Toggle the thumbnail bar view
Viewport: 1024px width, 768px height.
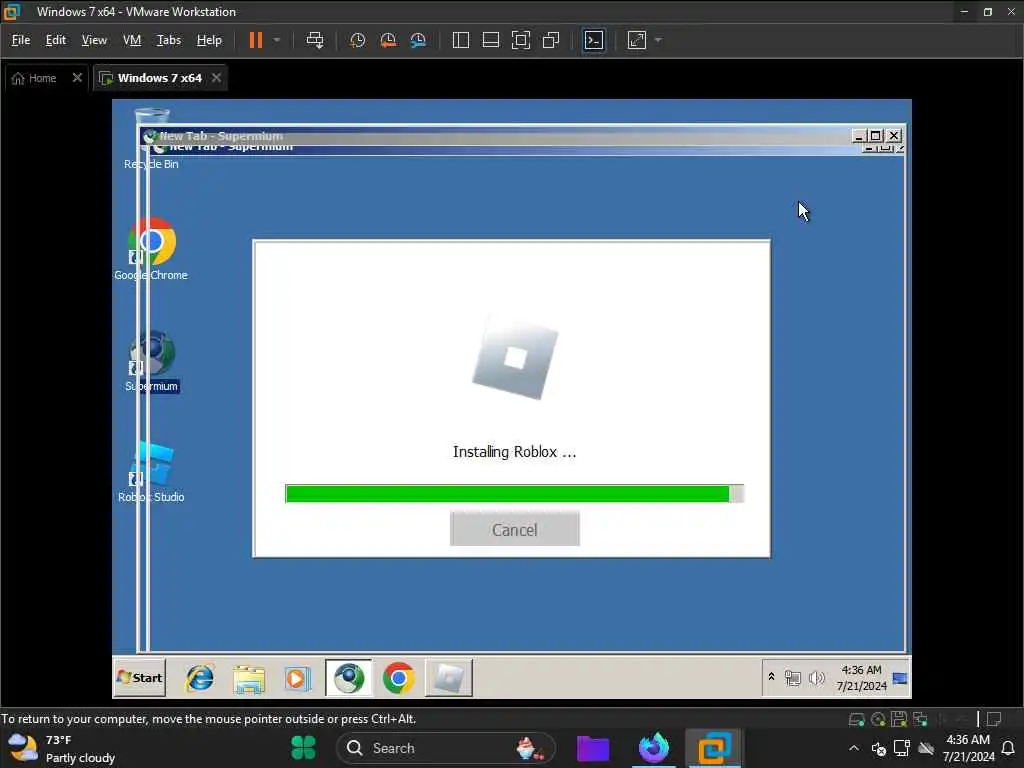[x=490, y=40]
